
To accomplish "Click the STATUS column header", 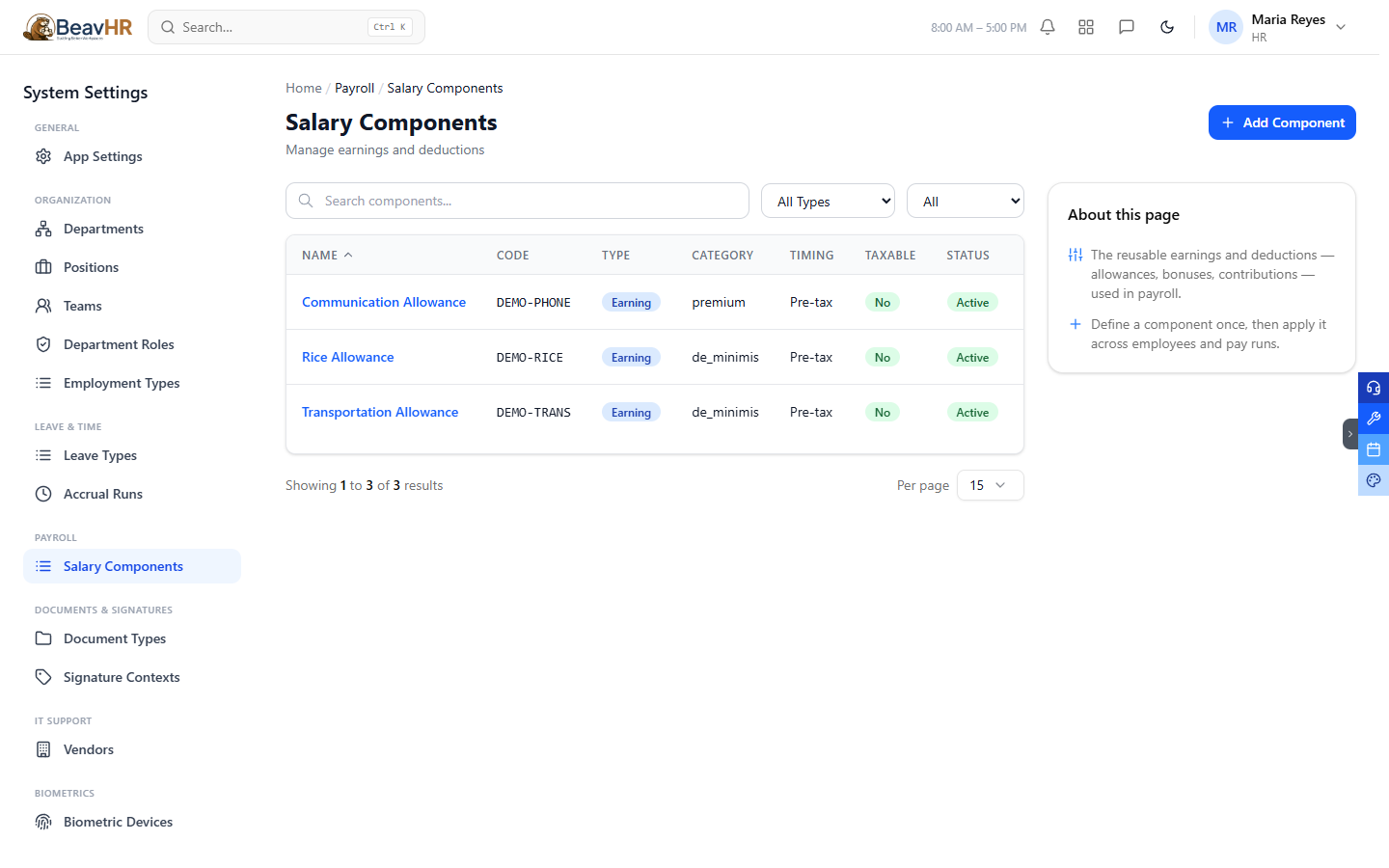I will click(967, 256).
